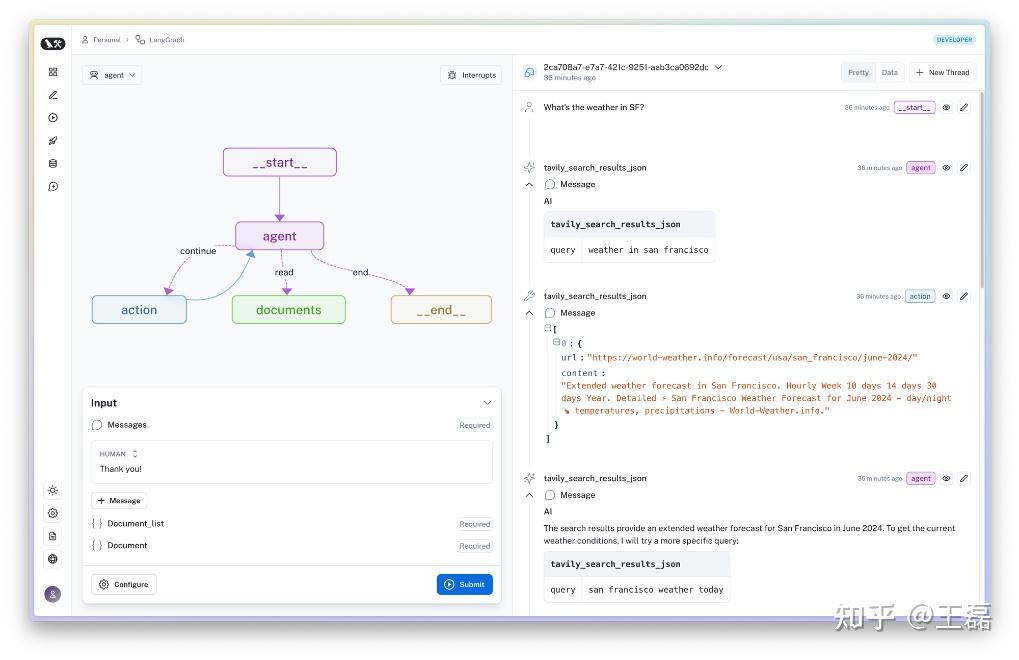This screenshot has width=1019, height=660.
Task: Collapse JSON item 0 node
Action: pos(556,342)
